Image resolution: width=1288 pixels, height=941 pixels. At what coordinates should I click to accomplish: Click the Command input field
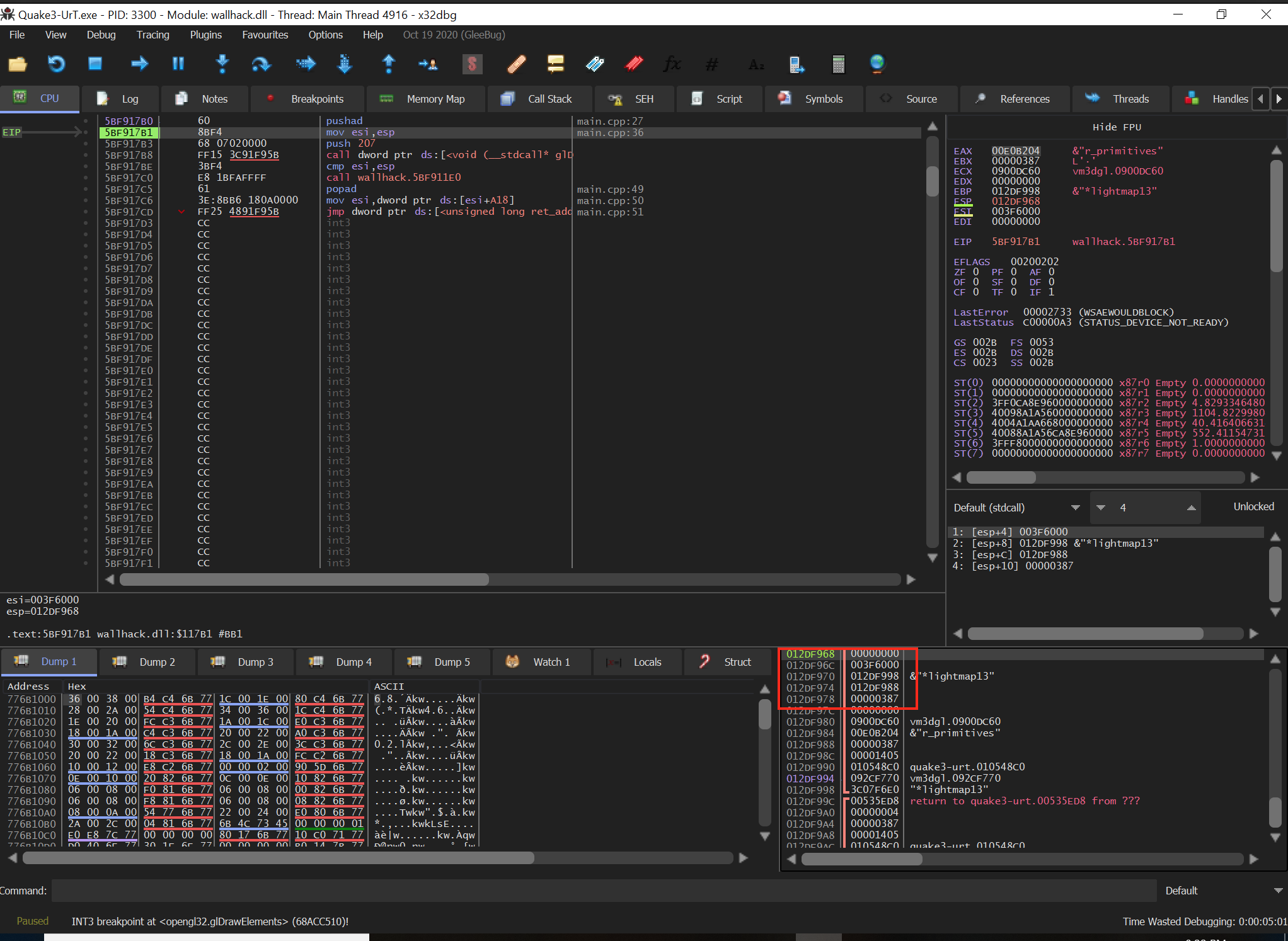(604, 891)
